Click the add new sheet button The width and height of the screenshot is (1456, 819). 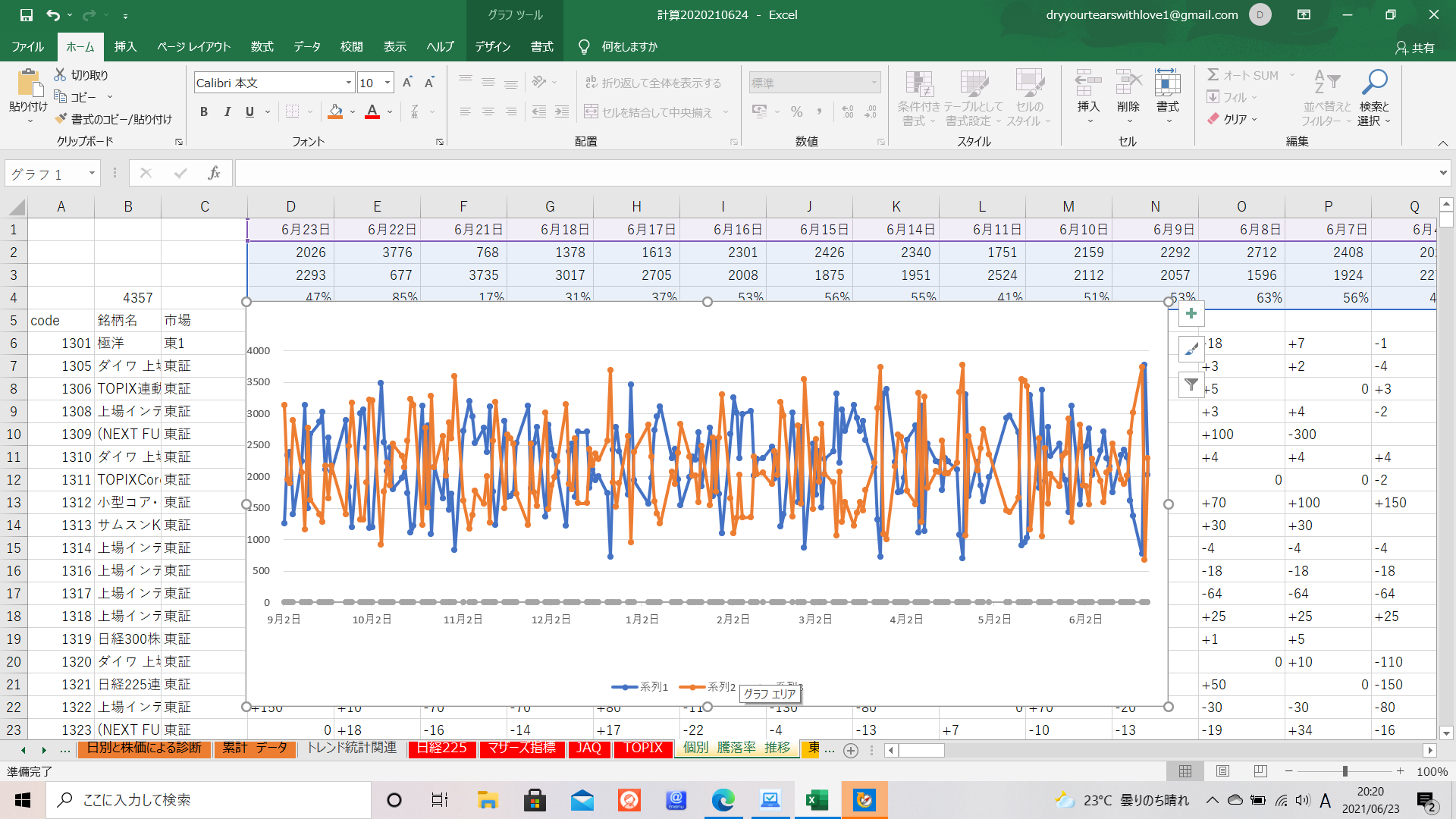[851, 750]
